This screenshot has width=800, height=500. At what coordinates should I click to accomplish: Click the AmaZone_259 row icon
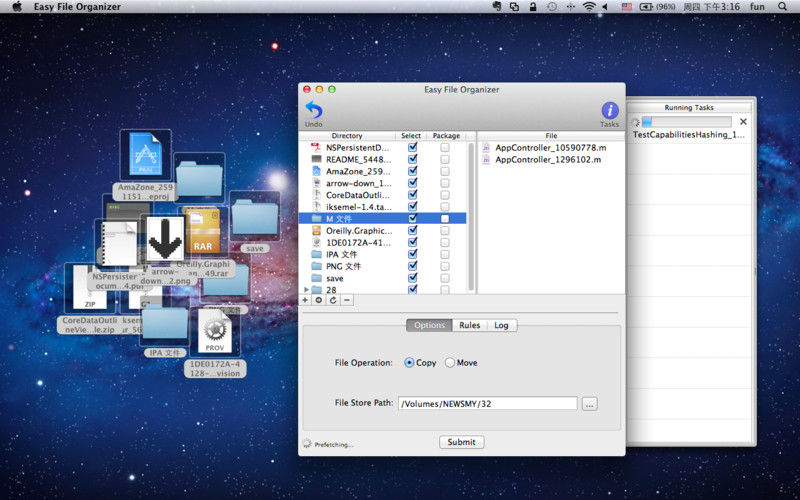point(316,171)
